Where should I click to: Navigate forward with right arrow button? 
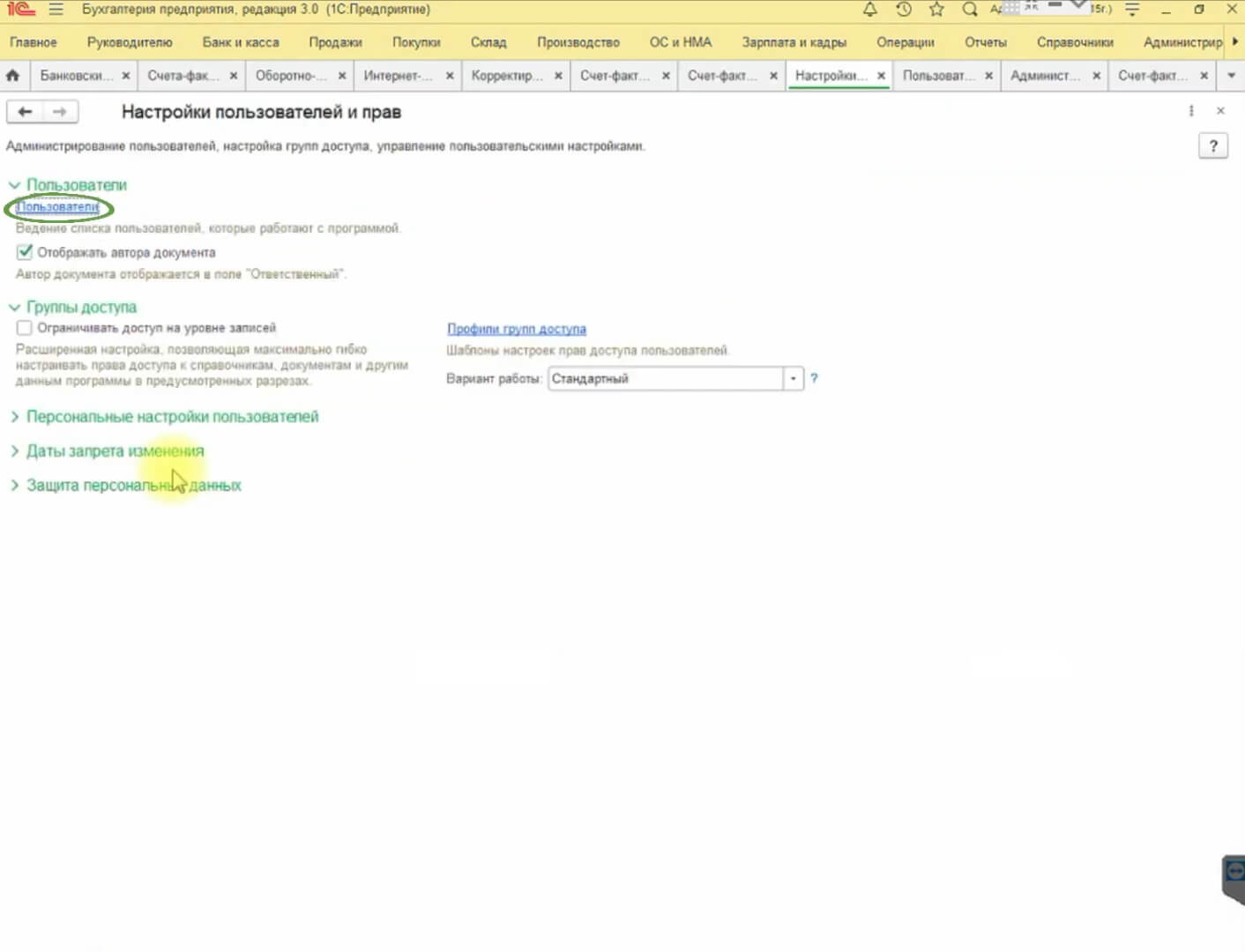(x=60, y=112)
